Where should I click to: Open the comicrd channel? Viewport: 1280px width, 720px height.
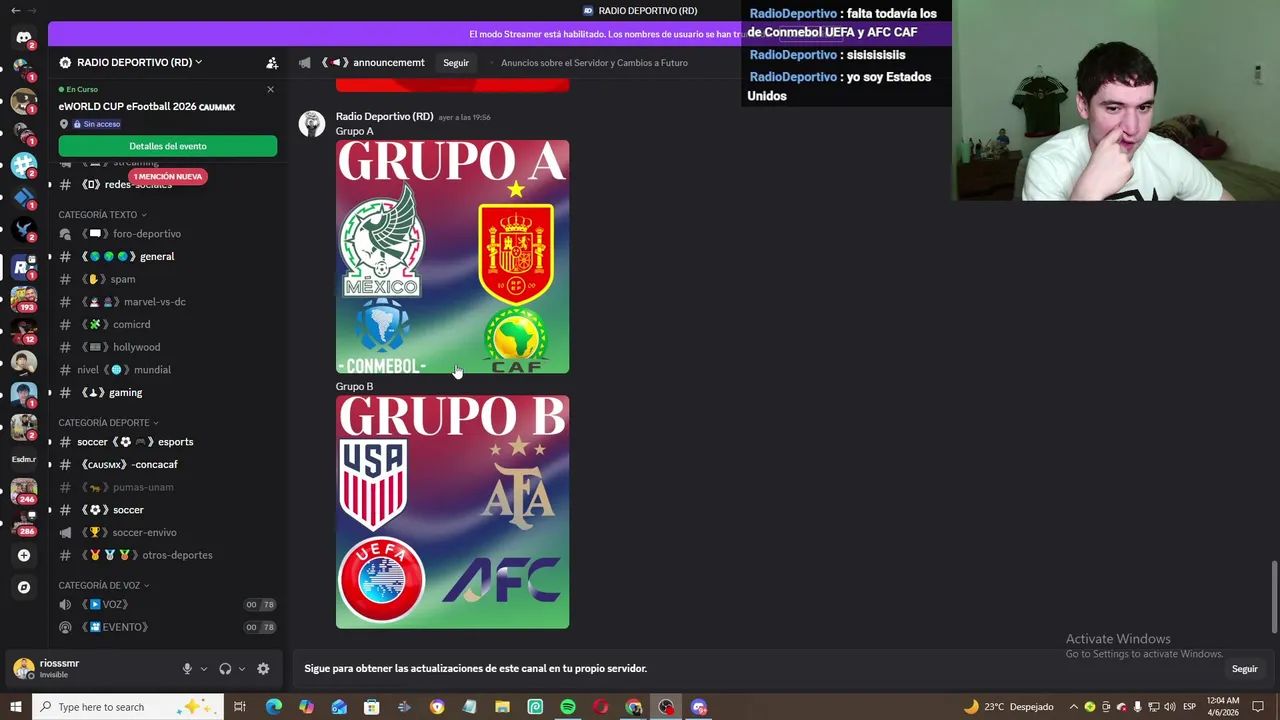pos(167,324)
